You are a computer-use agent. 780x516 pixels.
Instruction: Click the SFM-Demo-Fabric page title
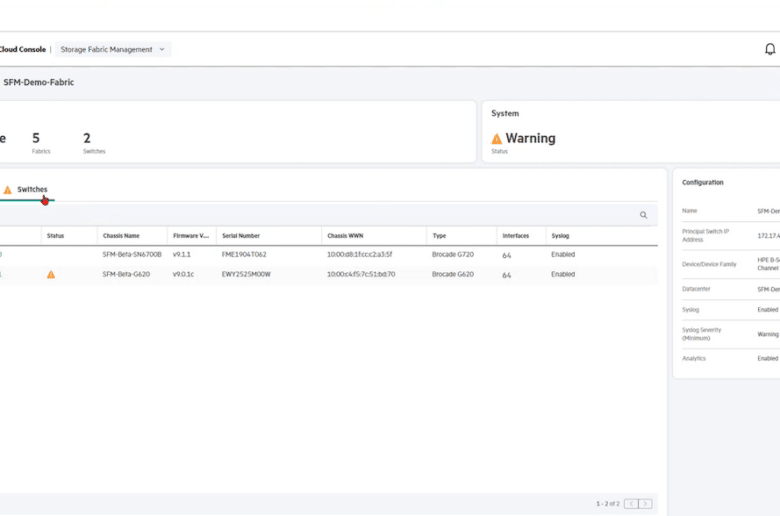point(39,82)
